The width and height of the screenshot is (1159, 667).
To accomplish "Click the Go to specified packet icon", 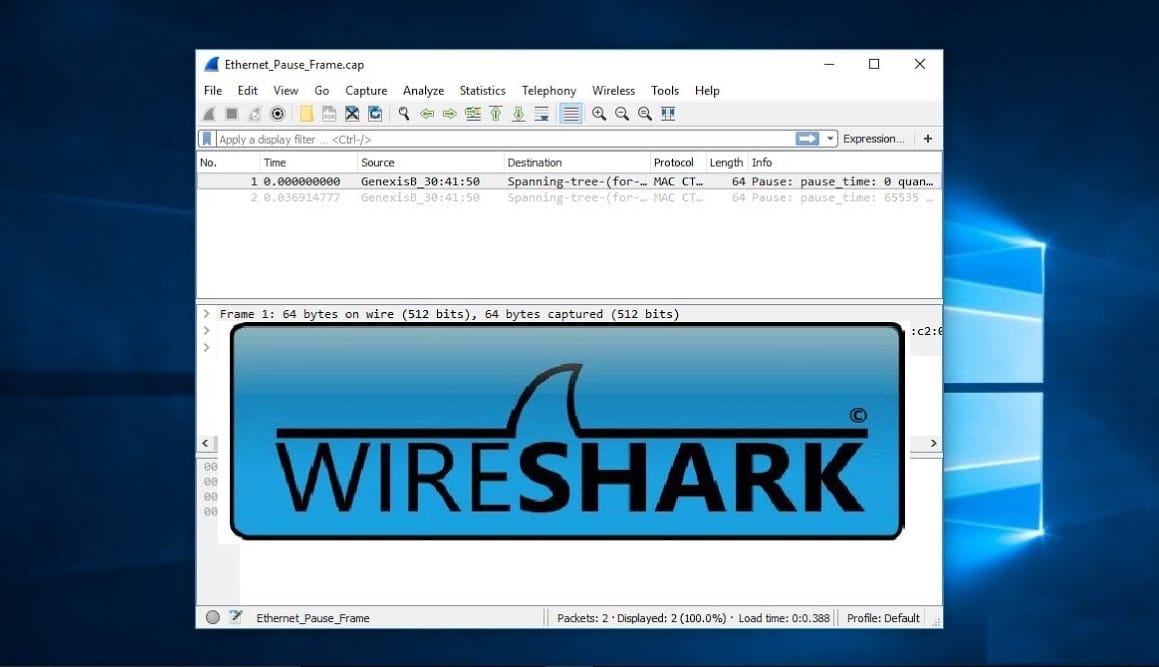I will (x=472, y=114).
